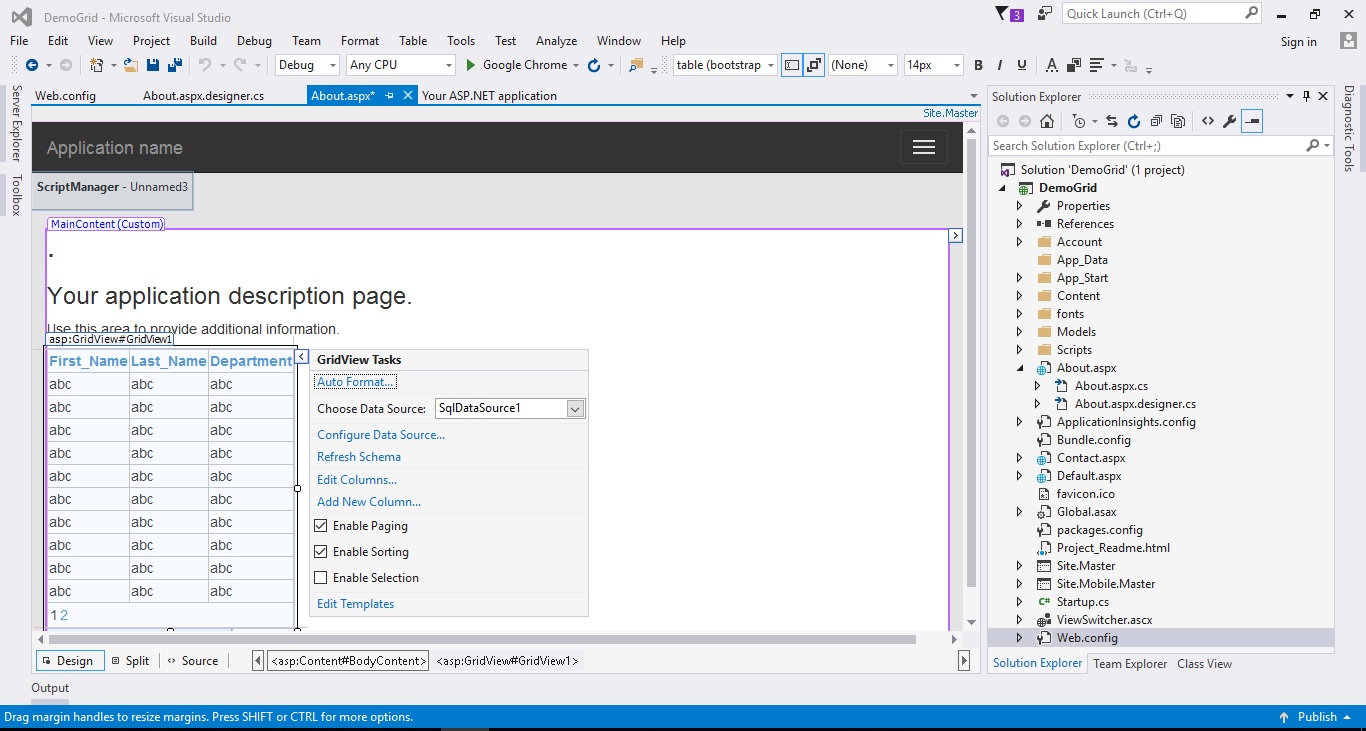Click the green Start debugging arrow

click(x=472, y=65)
